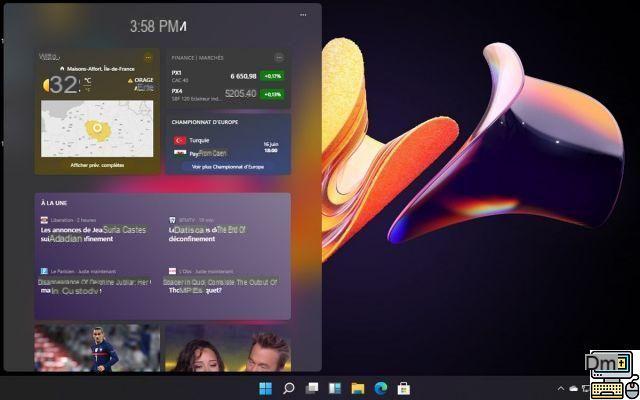Click the CHAMPIONNAT D'EUROPE widget title

(x=204, y=122)
